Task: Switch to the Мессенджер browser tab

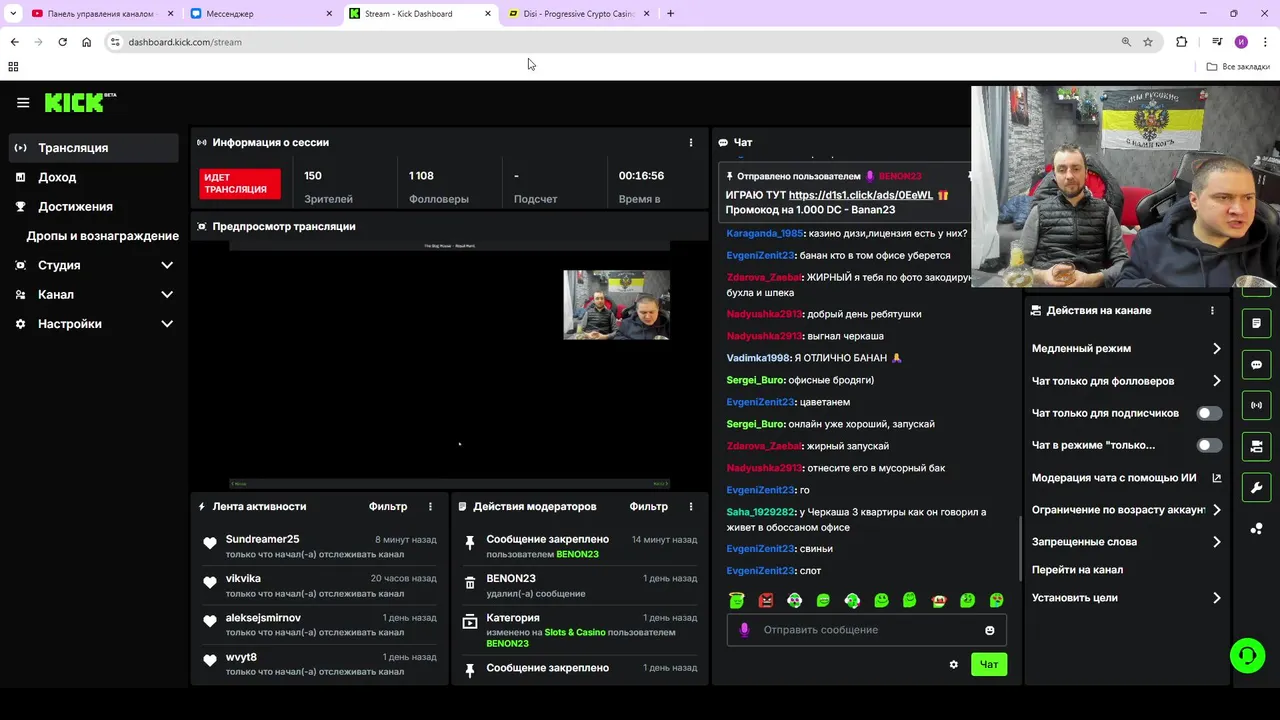Action: pos(262,14)
